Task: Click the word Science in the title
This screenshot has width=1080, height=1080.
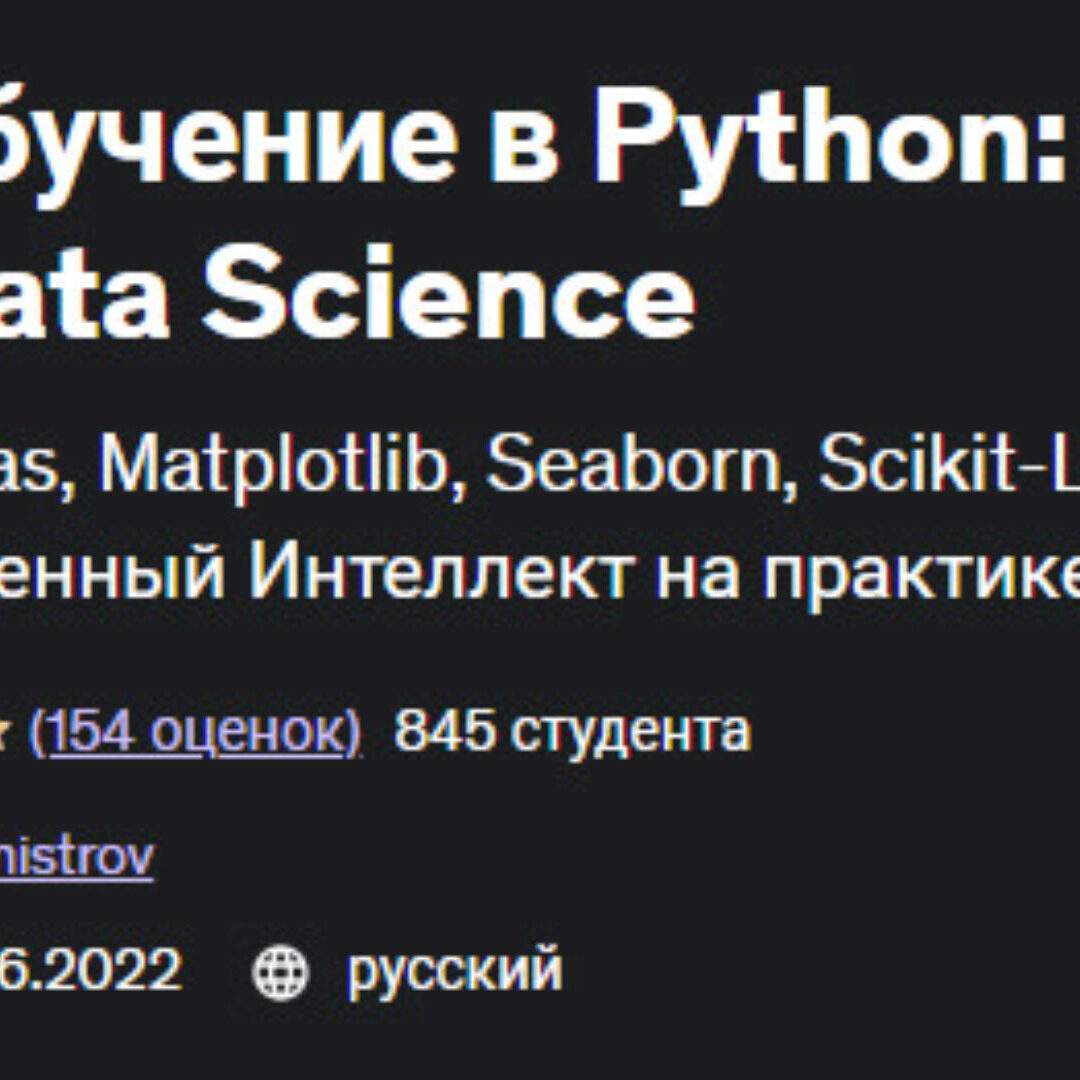Action: [448, 295]
